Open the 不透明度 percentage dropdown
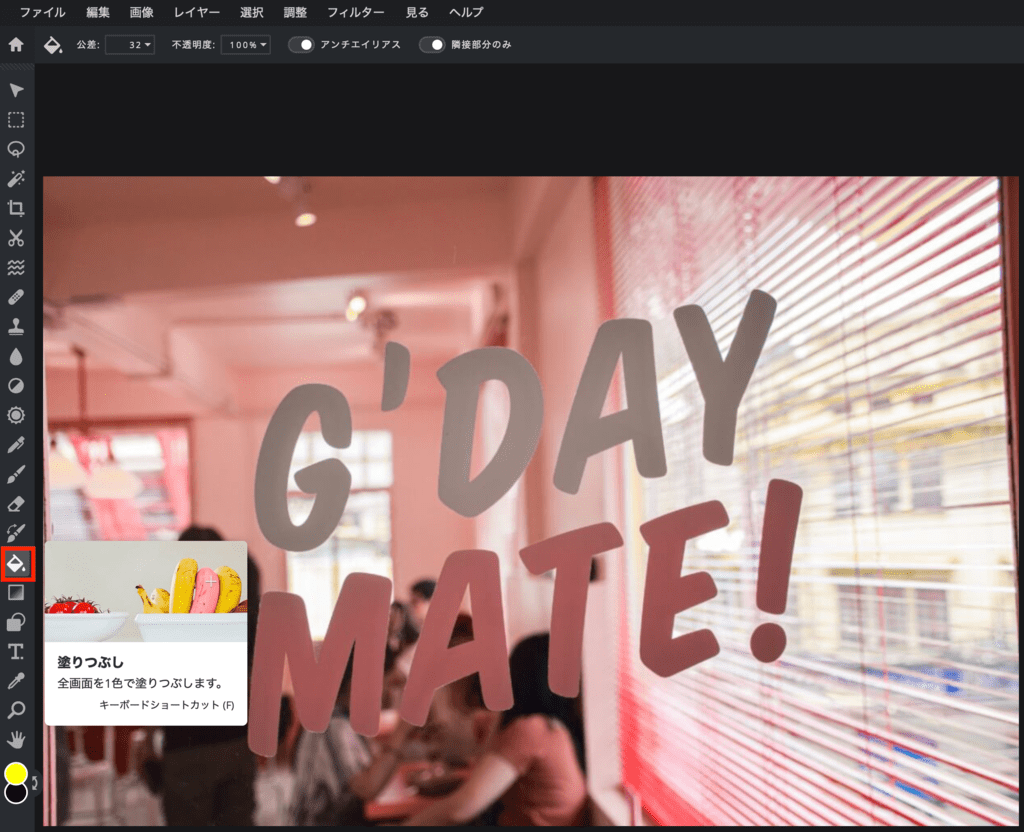Screen dimensions: 1024x832 point(245,45)
